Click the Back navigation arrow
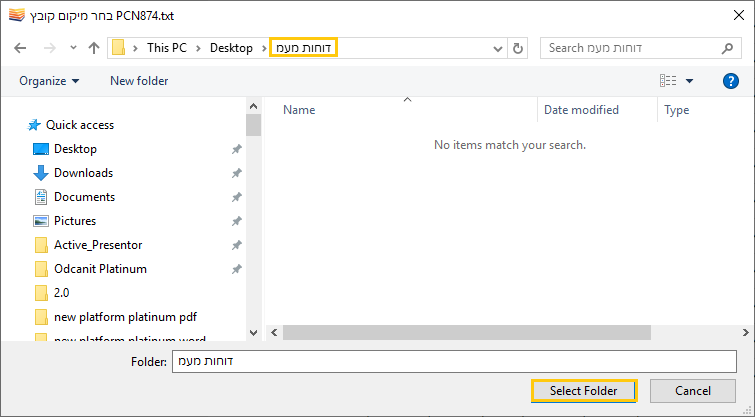The height and width of the screenshot is (417, 755). tap(20, 48)
